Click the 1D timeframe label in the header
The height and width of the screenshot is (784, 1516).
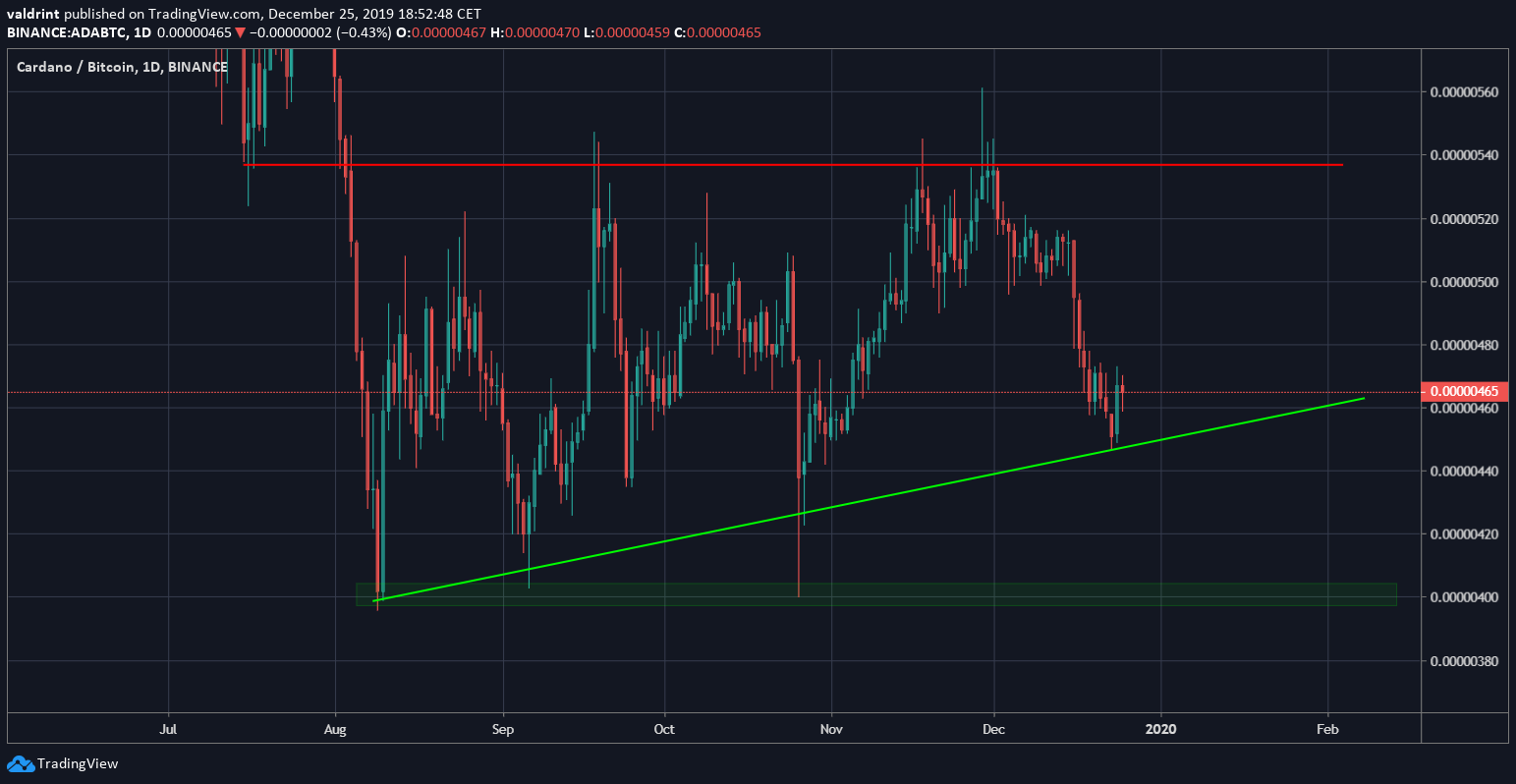click(140, 31)
